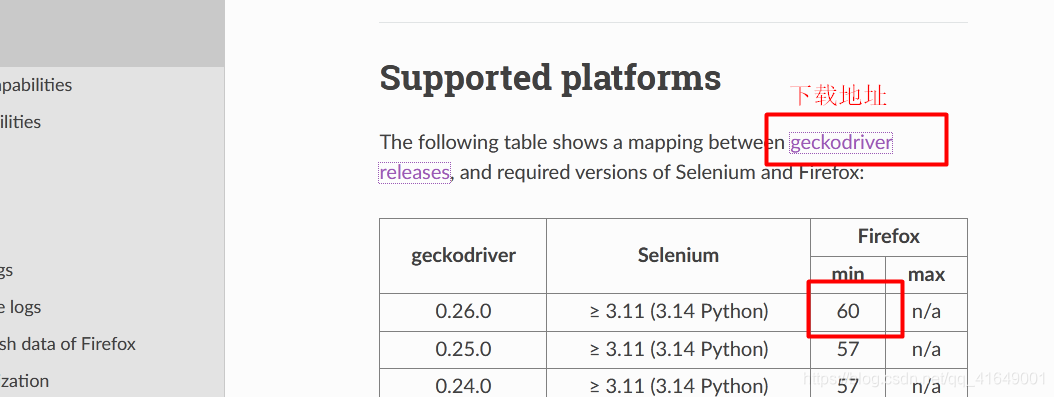Click the 'Supported platforms' heading
Image resolution: width=1054 pixels, height=397 pixels.
point(550,77)
